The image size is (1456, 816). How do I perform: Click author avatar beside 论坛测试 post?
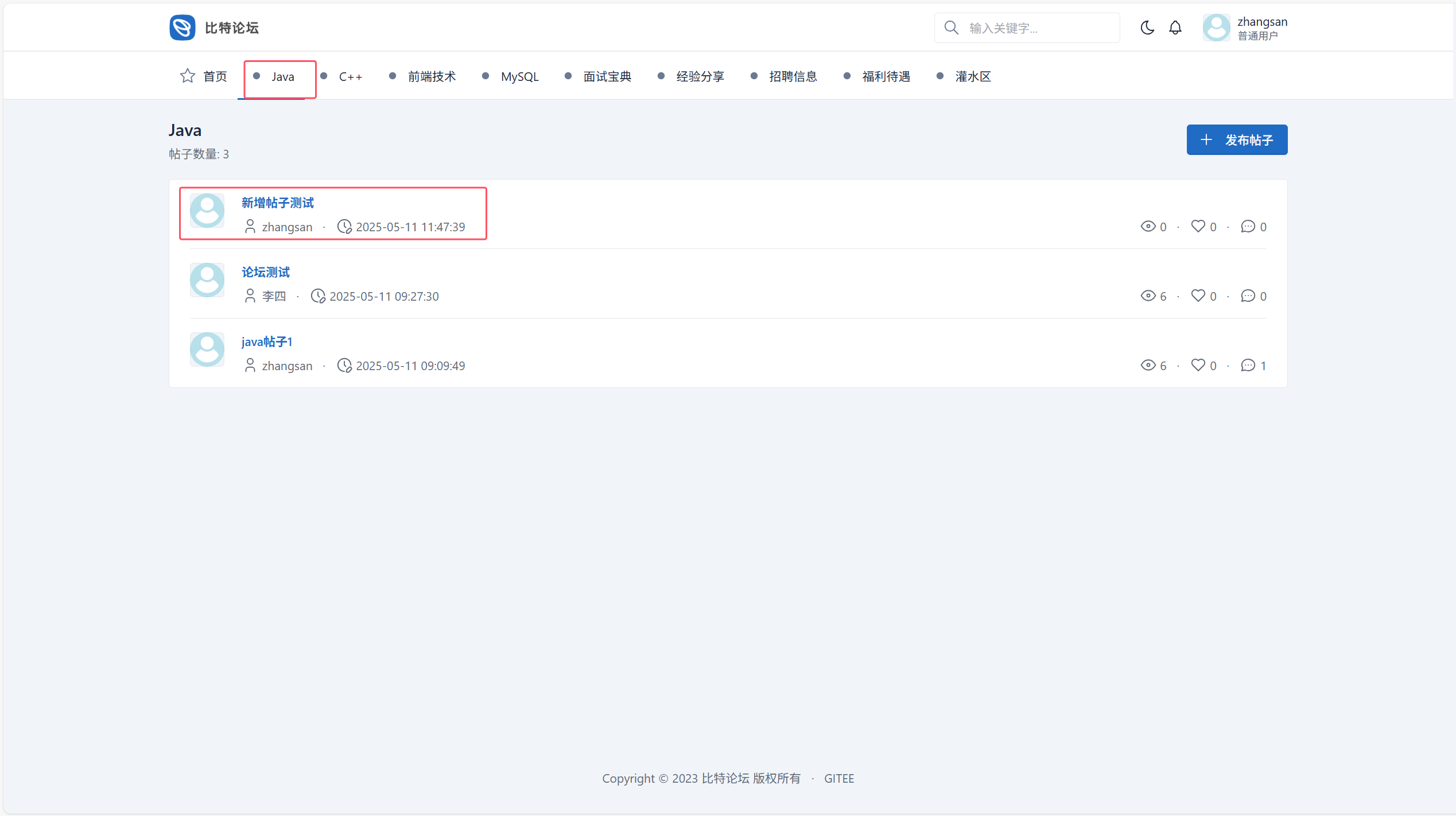coord(207,280)
